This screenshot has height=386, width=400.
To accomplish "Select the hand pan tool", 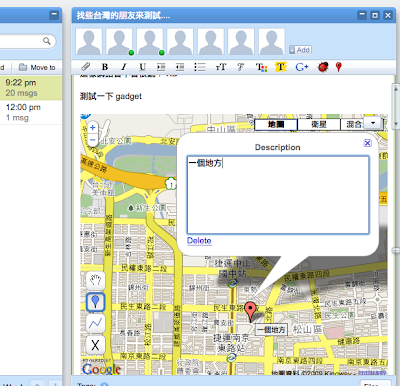I will click(x=95, y=280).
